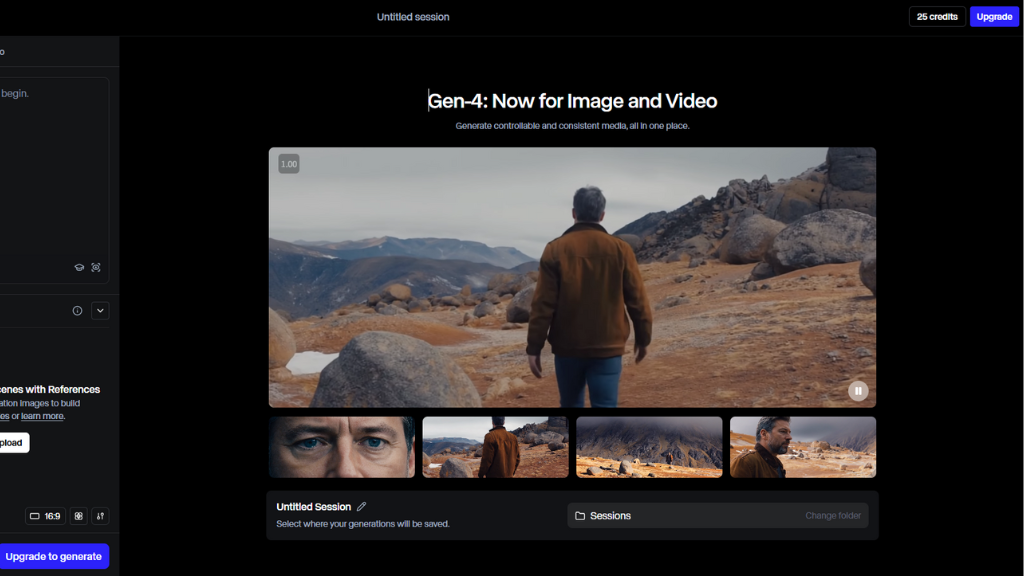Open the settings sliders icon
Viewport: 1024px width, 576px height.
100,516
